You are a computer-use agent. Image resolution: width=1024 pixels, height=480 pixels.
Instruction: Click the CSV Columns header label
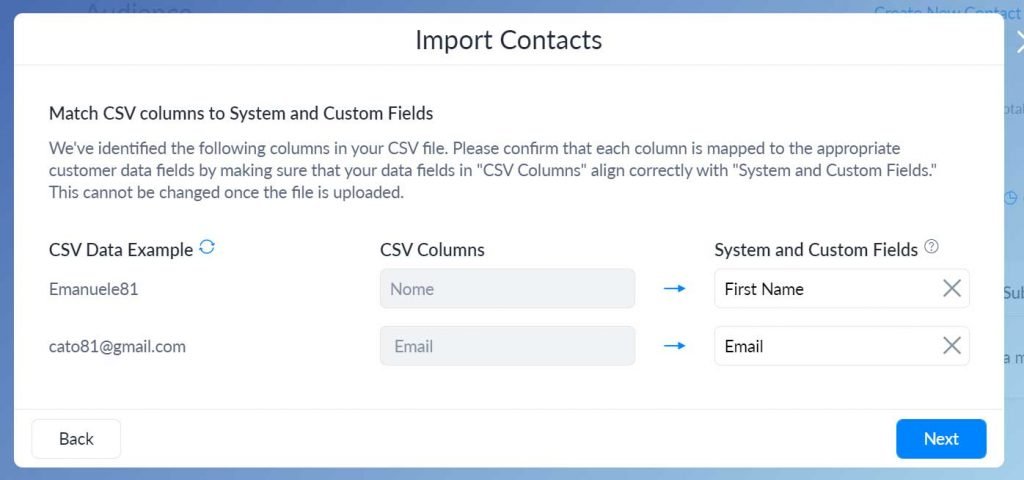(432, 250)
